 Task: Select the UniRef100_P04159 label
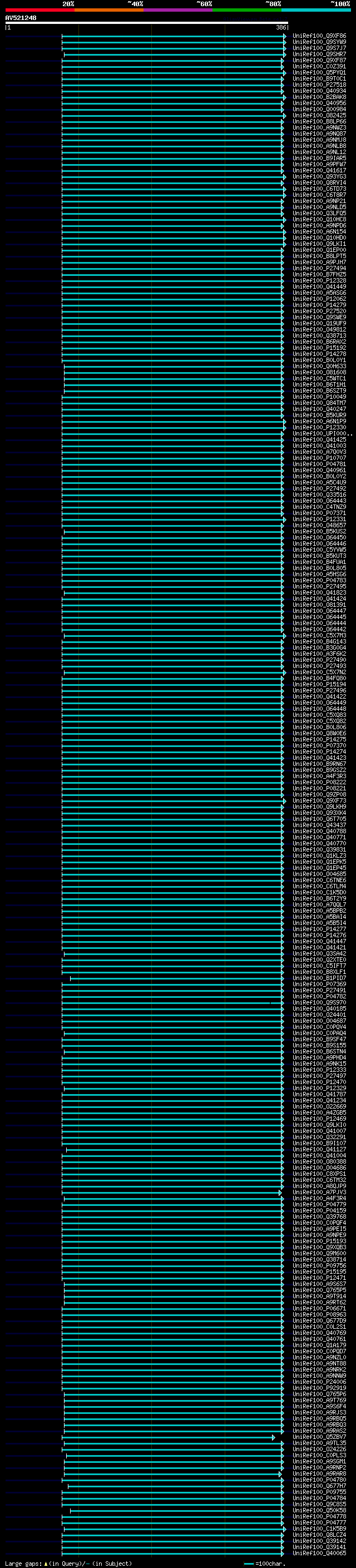click(319, 1211)
